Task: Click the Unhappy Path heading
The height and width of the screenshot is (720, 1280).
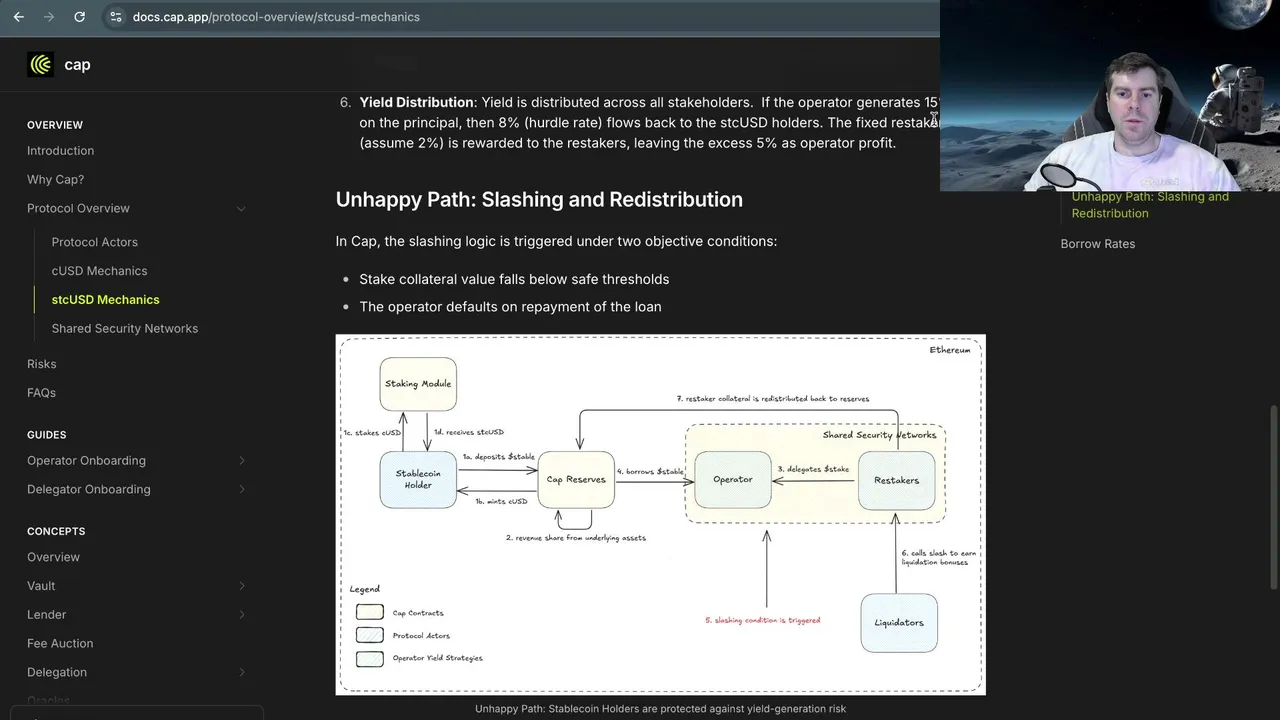Action: click(x=539, y=199)
